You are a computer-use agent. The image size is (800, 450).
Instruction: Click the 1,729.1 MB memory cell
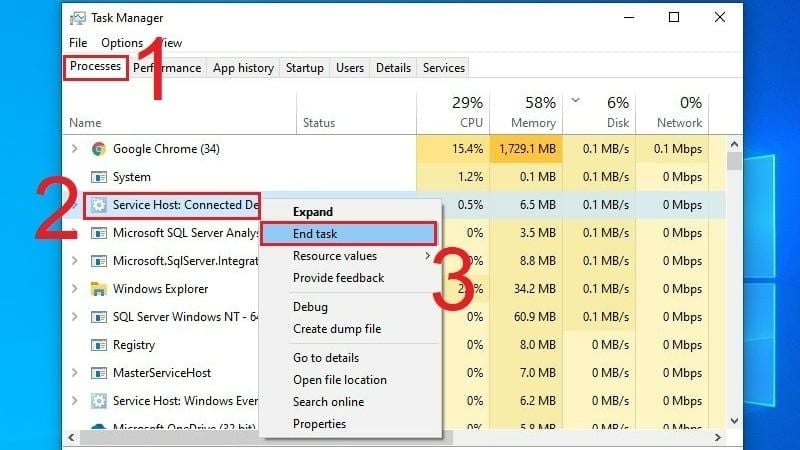click(526, 149)
